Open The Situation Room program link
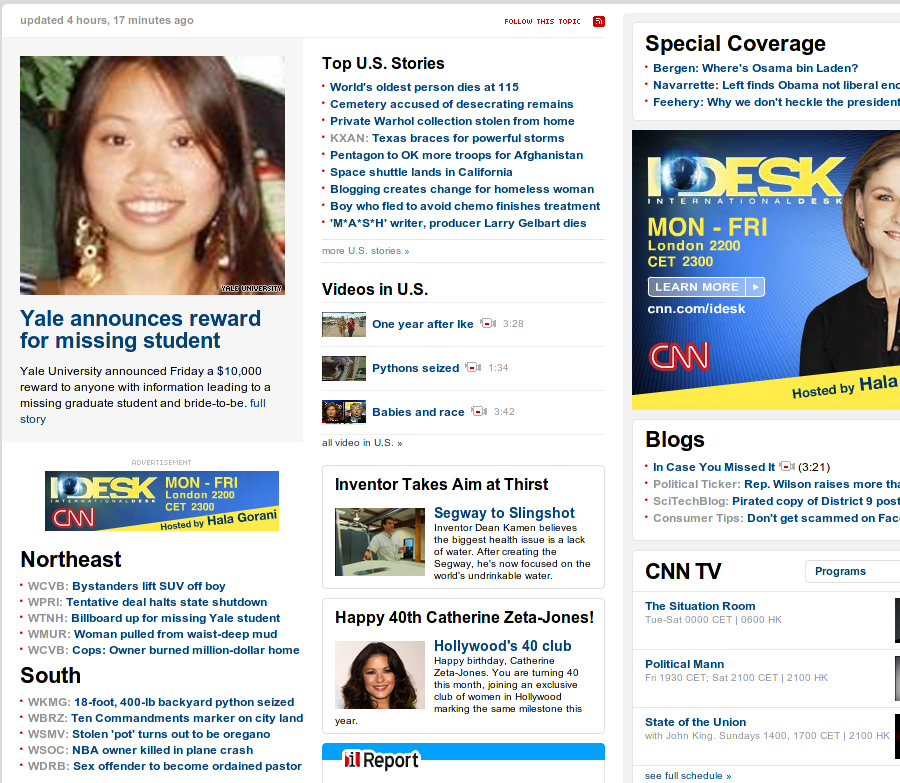Screen dimensions: 900x783 pos(700,606)
